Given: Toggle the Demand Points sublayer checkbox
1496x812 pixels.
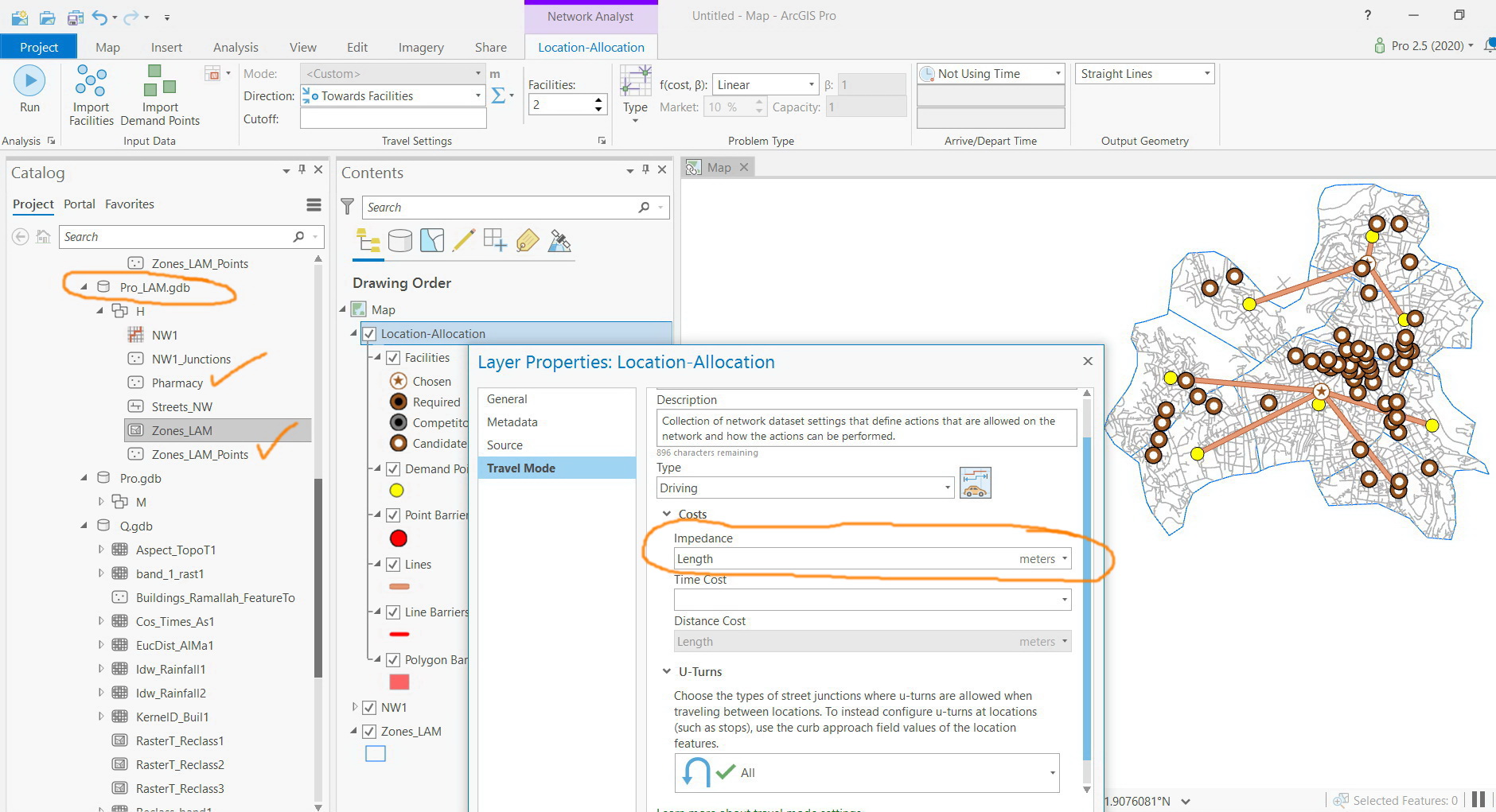Looking at the screenshot, I should (x=393, y=469).
